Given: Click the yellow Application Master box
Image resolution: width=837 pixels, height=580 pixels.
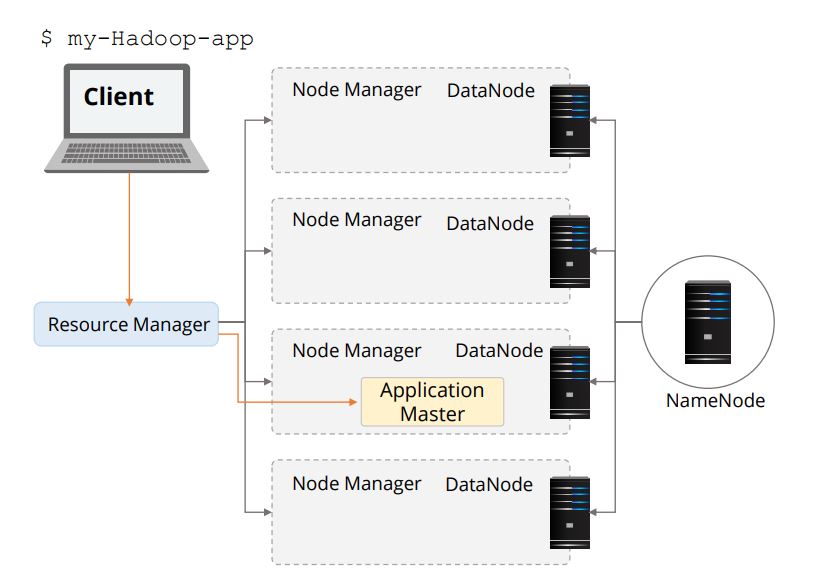Looking at the screenshot, I should click(432, 402).
